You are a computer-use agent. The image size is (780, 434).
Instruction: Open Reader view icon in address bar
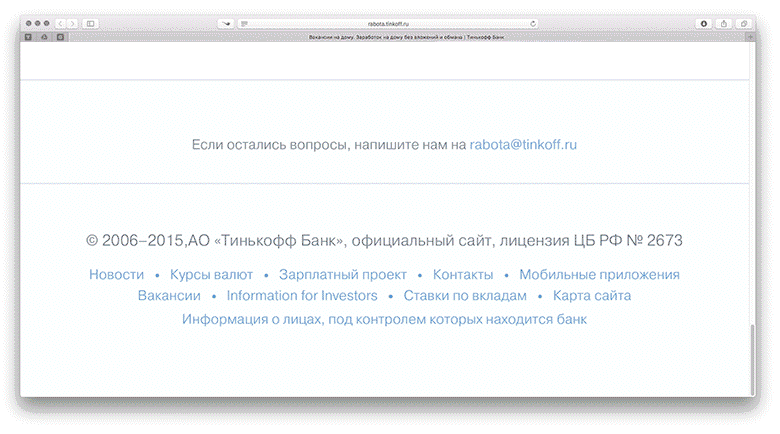click(x=244, y=23)
